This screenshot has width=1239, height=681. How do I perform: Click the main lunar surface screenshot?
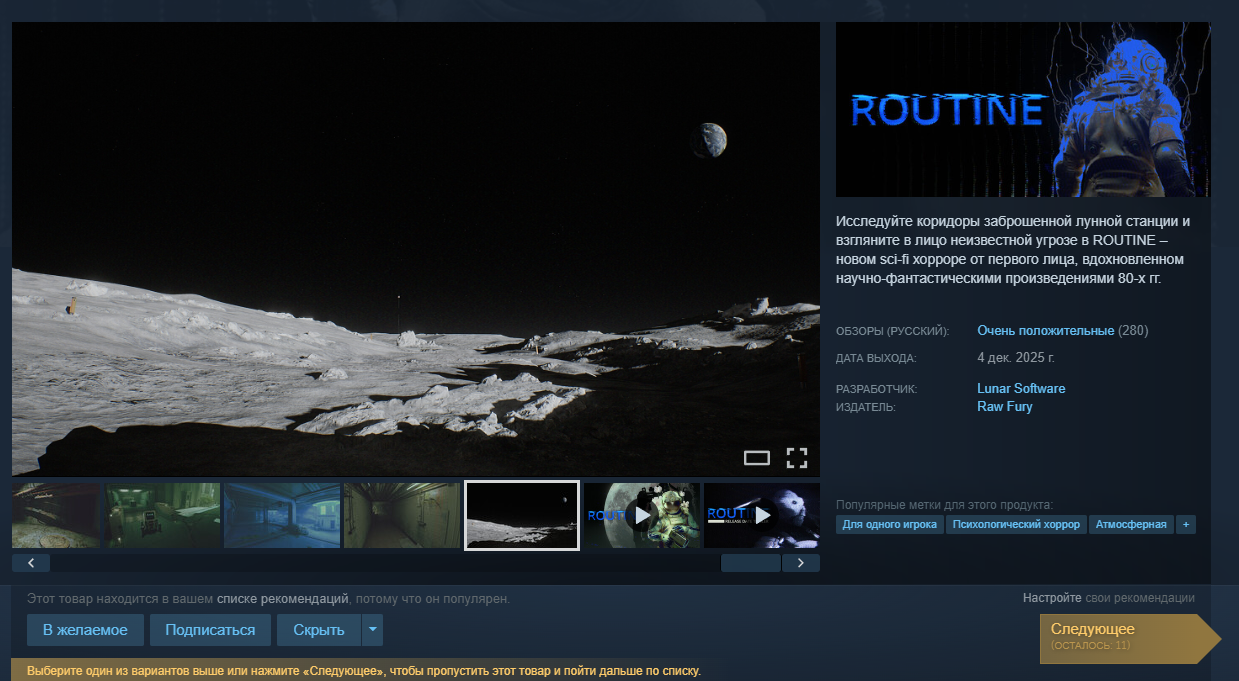[x=416, y=249]
